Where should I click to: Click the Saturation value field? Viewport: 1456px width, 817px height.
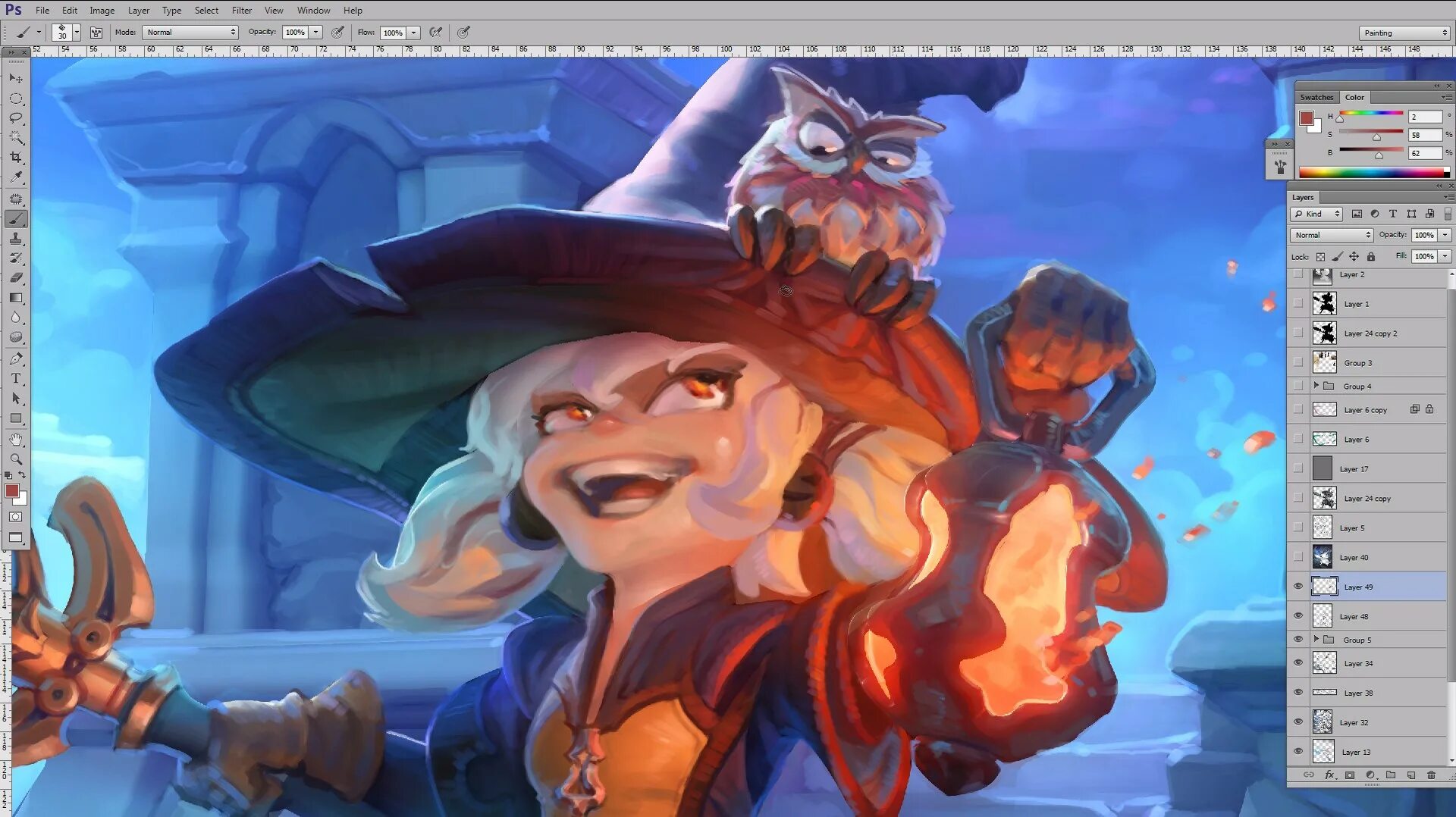click(1425, 135)
